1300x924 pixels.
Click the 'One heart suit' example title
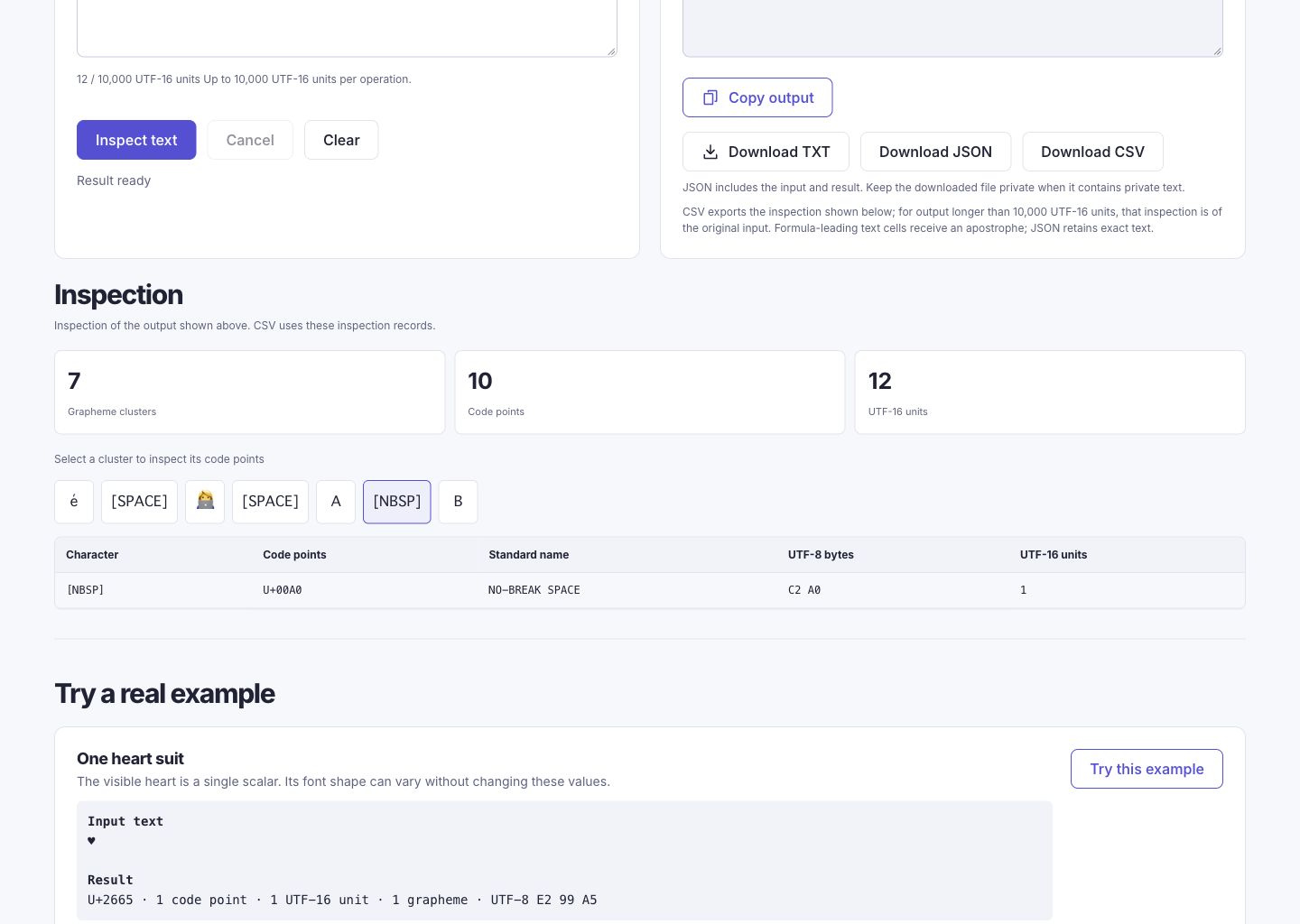pyautogui.click(x=130, y=759)
